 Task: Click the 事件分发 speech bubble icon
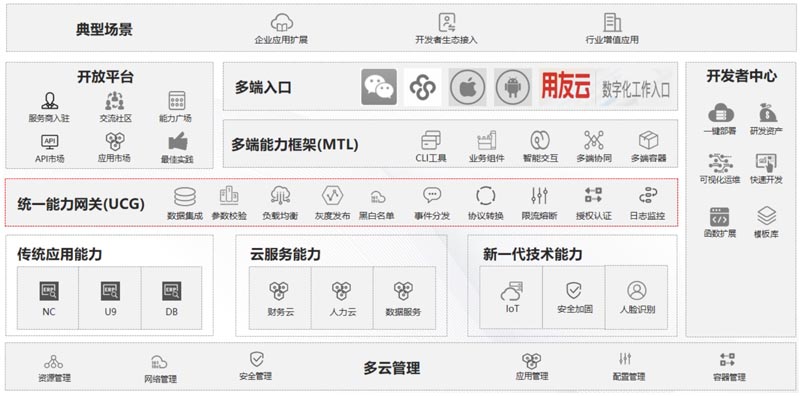pos(432,195)
